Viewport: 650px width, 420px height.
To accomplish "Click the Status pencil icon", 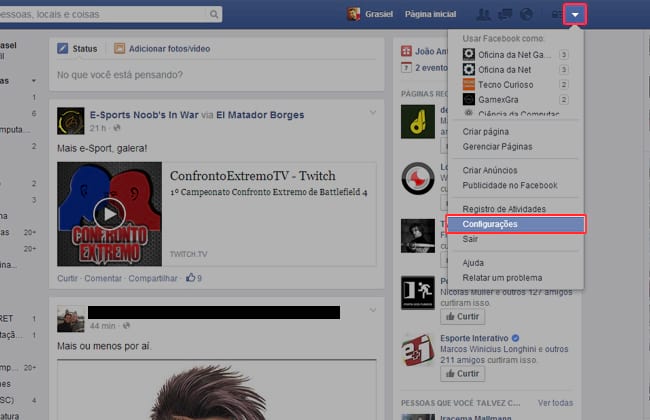I will tap(63, 49).
